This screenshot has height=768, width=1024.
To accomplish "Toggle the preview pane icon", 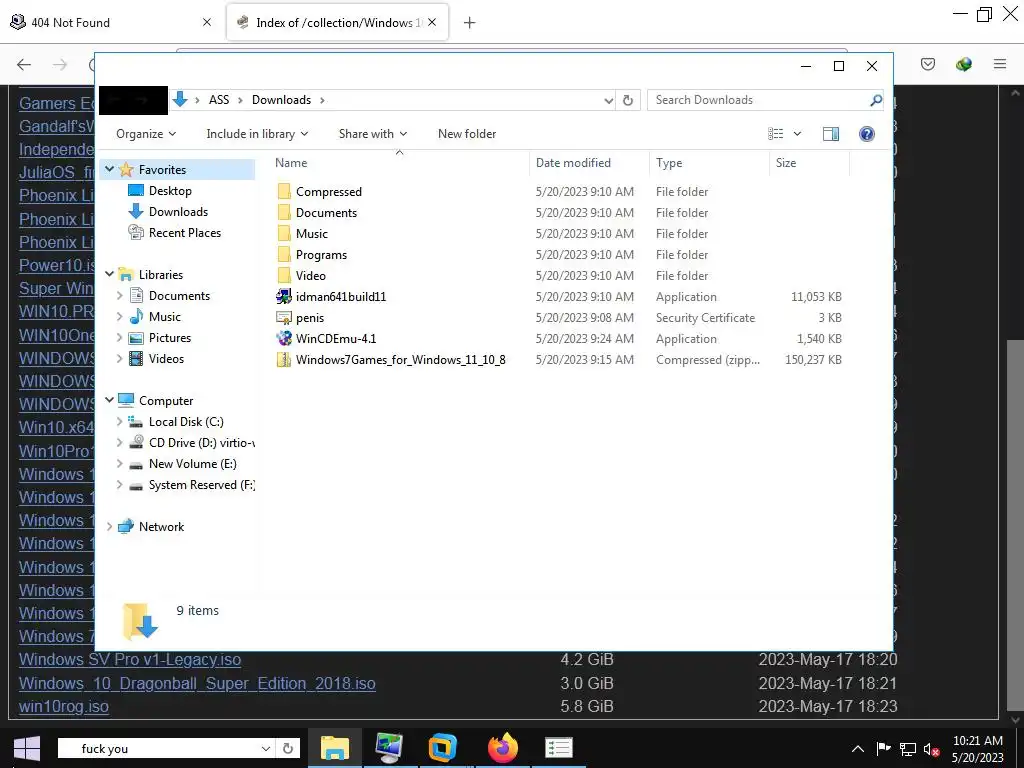I will (831, 134).
